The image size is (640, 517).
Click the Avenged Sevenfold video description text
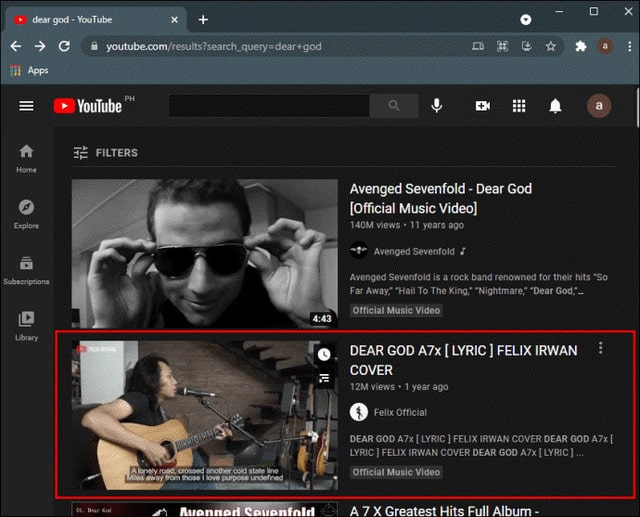(479, 284)
